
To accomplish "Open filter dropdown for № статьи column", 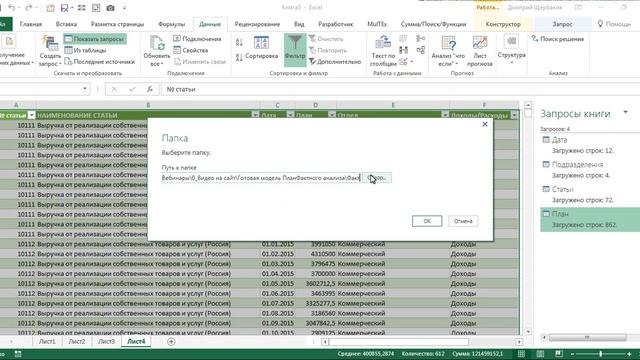I will pos(31,116).
